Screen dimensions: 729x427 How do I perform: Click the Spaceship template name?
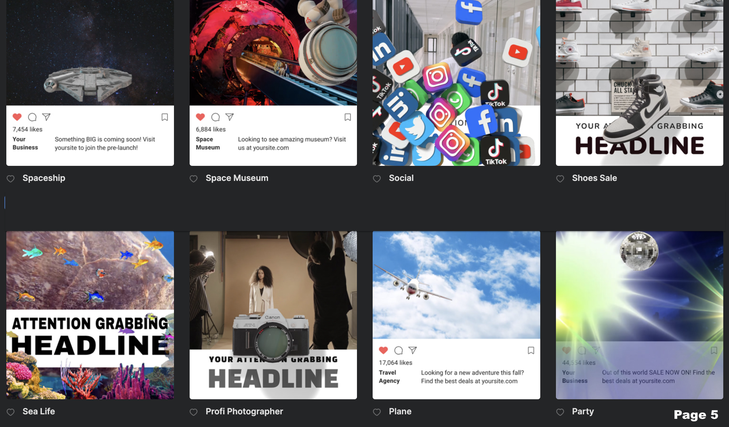[x=44, y=178]
